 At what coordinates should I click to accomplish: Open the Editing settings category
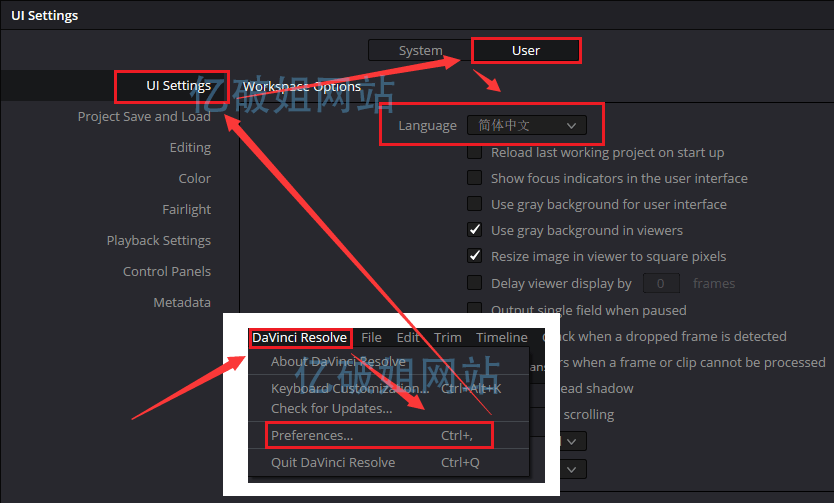[190, 147]
